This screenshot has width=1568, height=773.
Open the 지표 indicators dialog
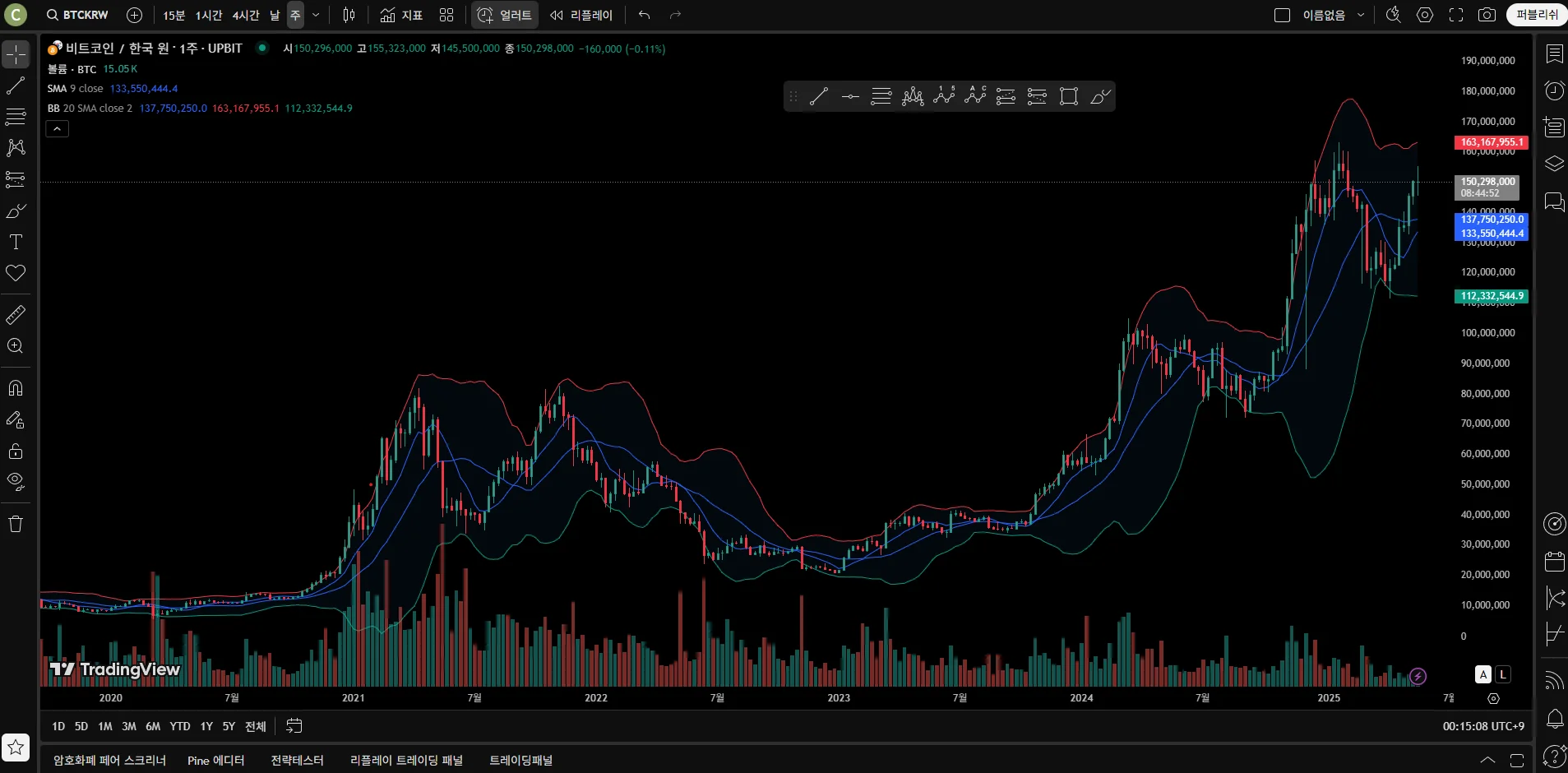401,15
